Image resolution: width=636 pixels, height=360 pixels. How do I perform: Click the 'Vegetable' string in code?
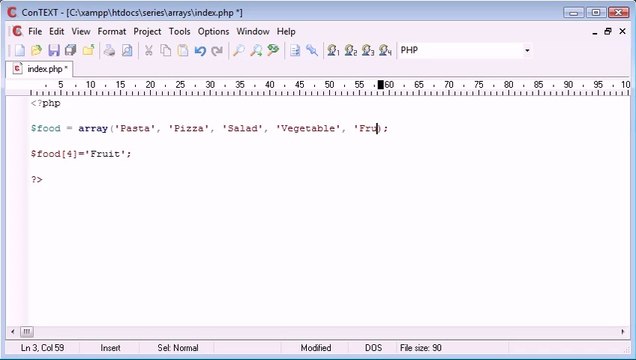click(308, 129)
